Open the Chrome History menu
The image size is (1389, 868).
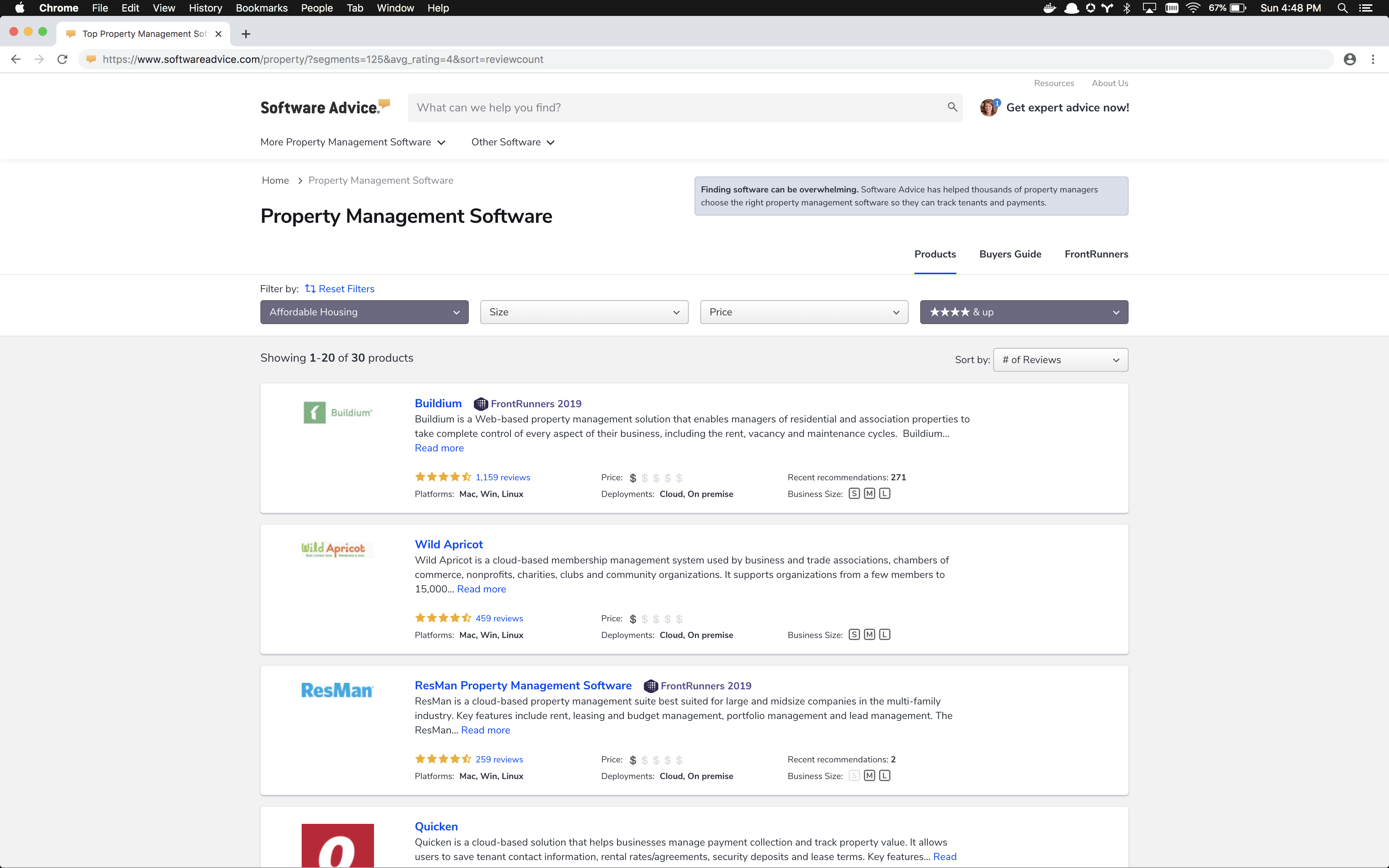(205, 8)
